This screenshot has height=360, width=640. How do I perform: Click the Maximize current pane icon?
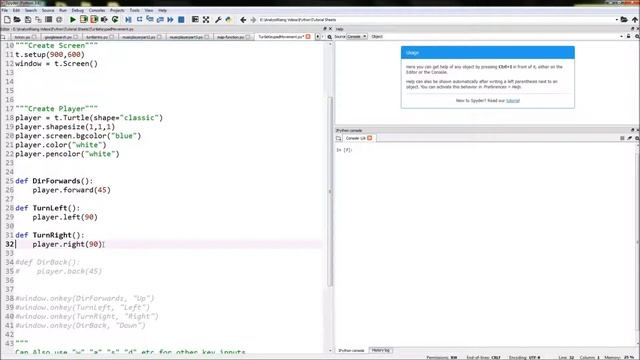pos(195,20)
